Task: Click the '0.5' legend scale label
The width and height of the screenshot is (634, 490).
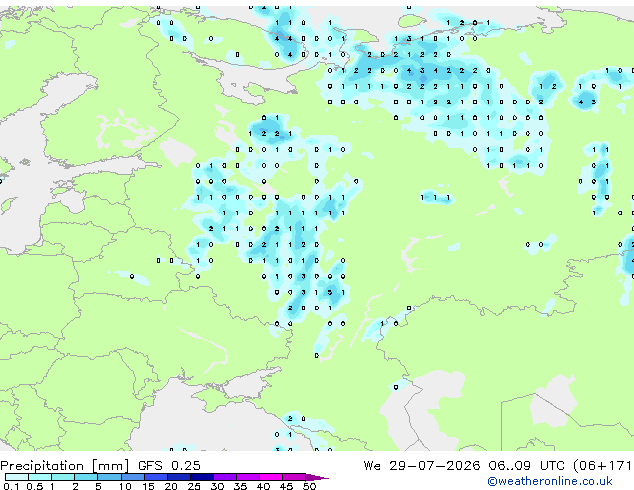Action: click(34, 486)
